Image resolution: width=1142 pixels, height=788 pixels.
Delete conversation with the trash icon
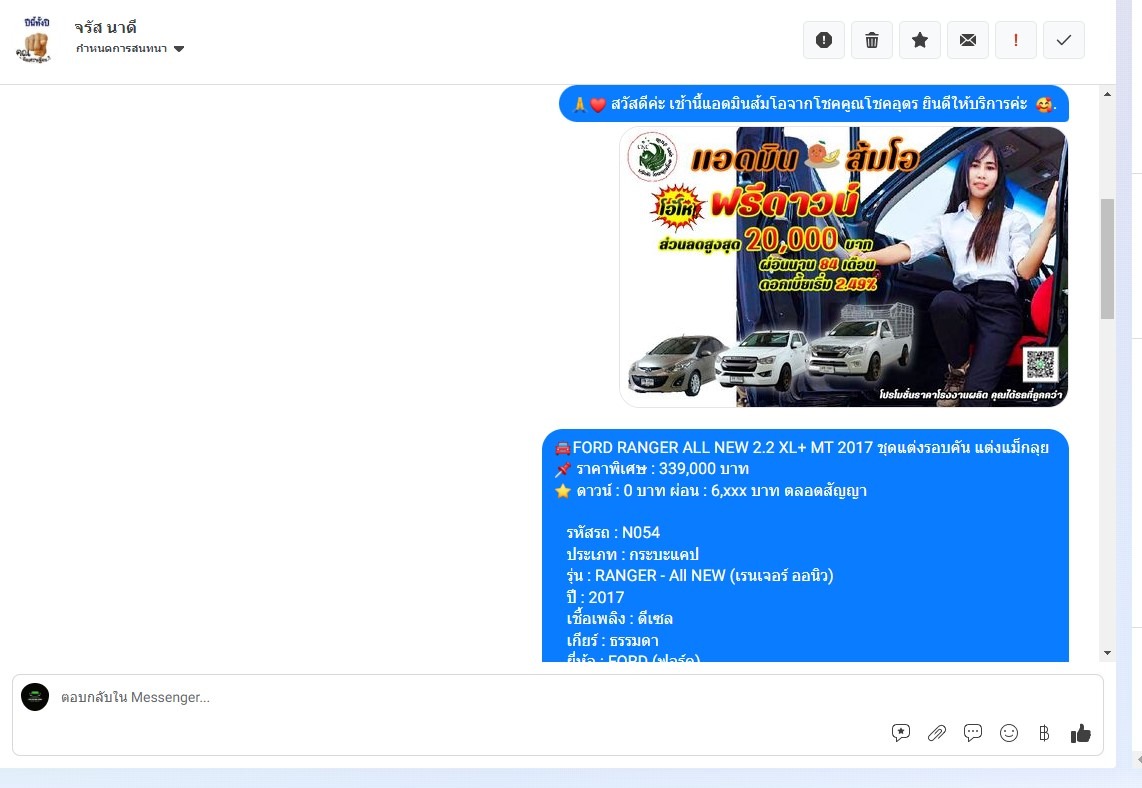(x=872, y=40)
